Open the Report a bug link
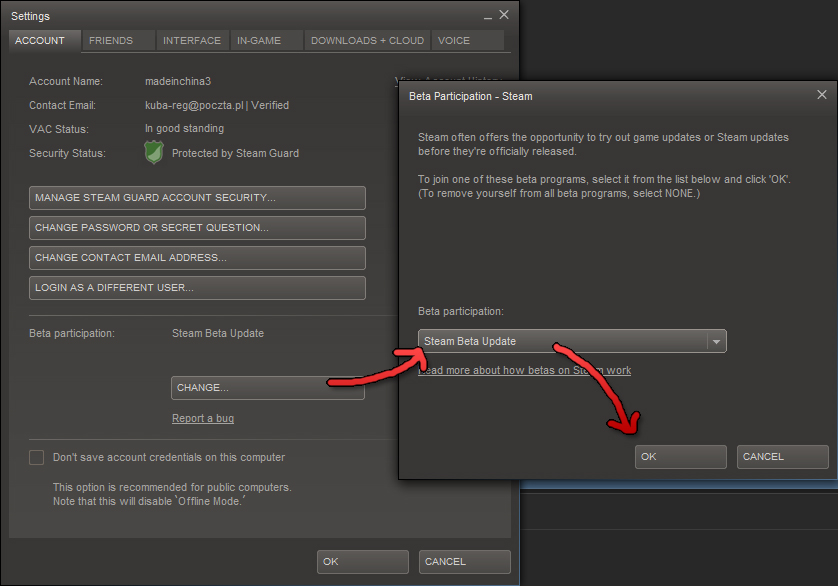The width and height of the screenshot is (838, 586). 203,418
